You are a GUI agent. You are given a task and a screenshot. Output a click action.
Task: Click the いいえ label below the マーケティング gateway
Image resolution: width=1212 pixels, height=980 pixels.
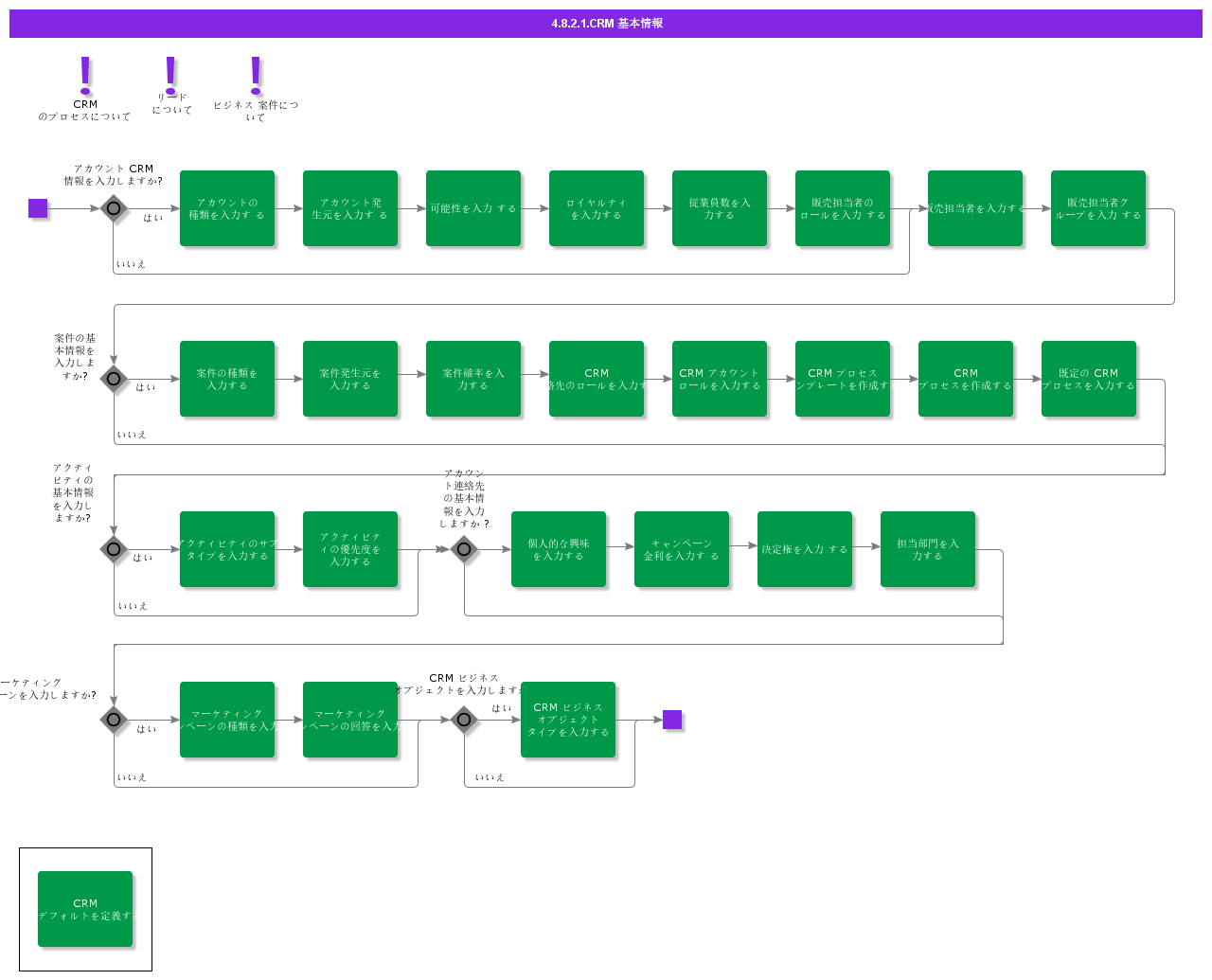132,777
